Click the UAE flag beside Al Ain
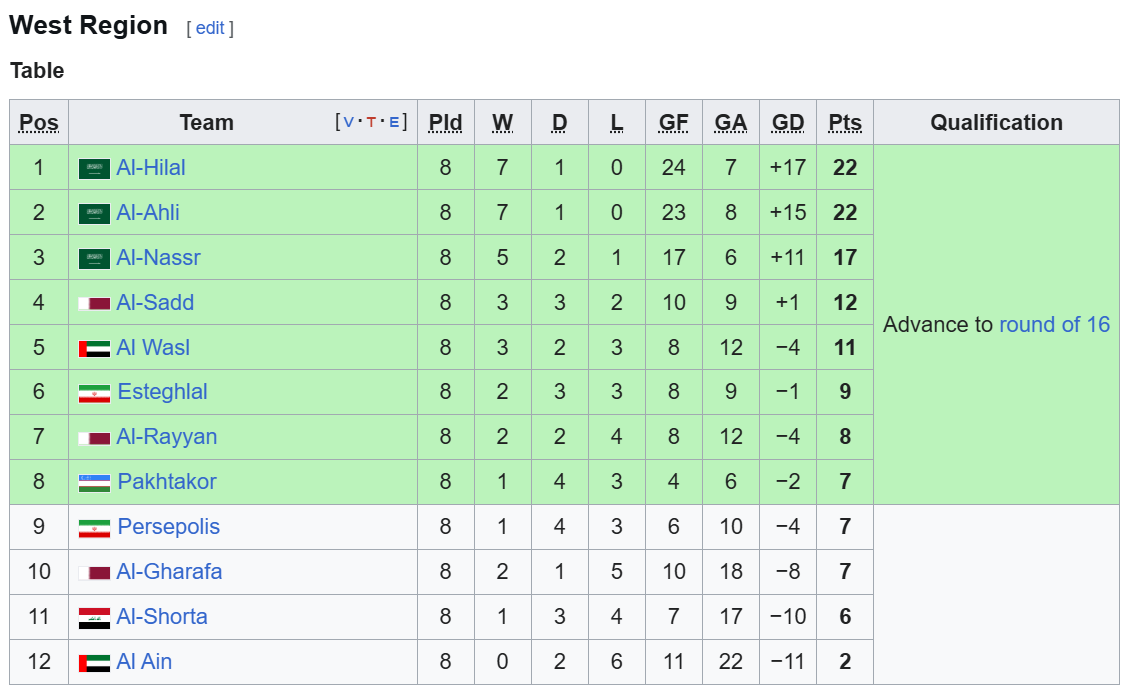 [94, 663]
